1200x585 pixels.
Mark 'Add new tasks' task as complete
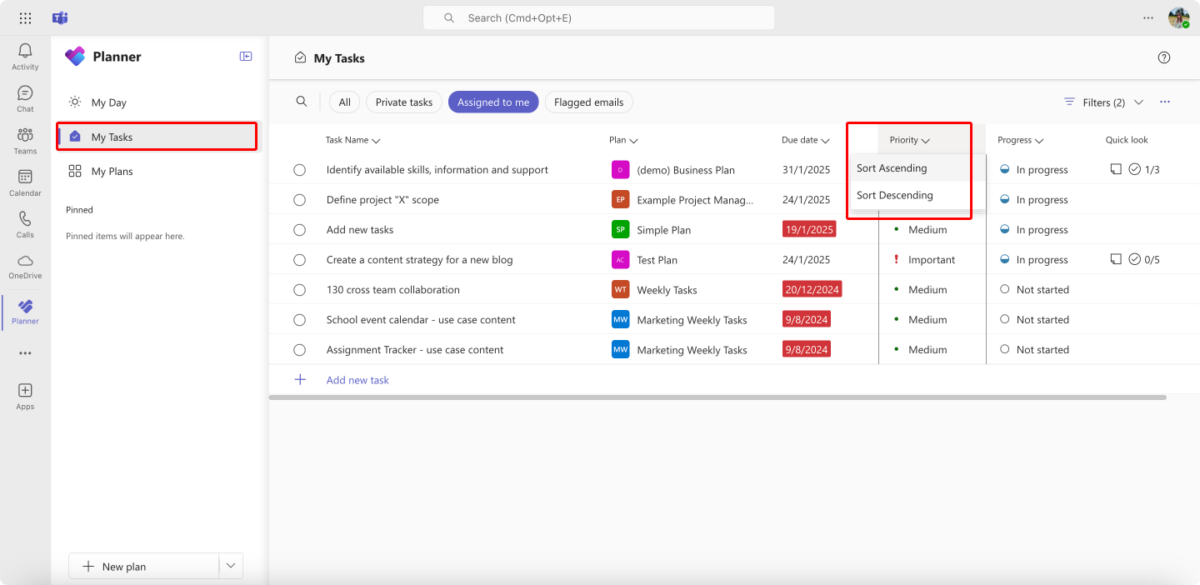tap(299, 229)
